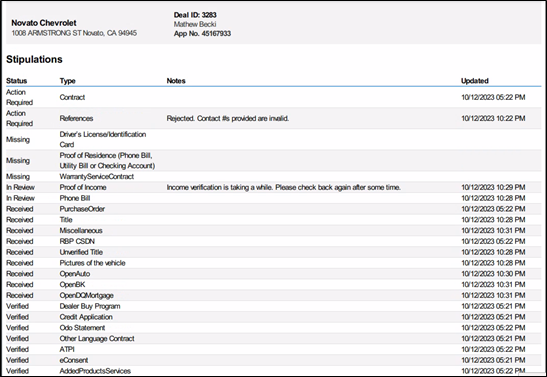Screen dimensions: 547x377
Task: Select OpenDQMortgage type
Action: click(x=87, y=295)
